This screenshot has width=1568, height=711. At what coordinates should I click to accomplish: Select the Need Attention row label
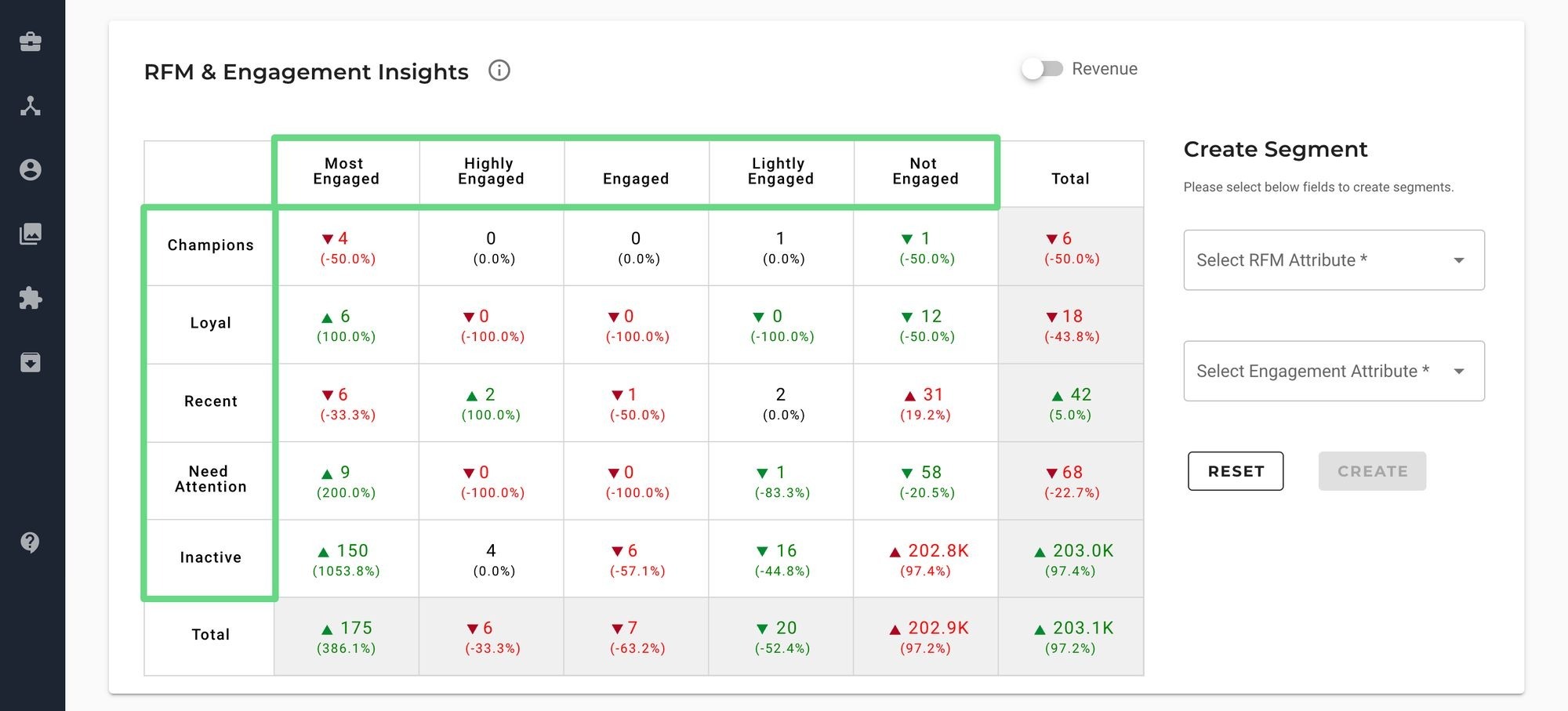[209, 479]
